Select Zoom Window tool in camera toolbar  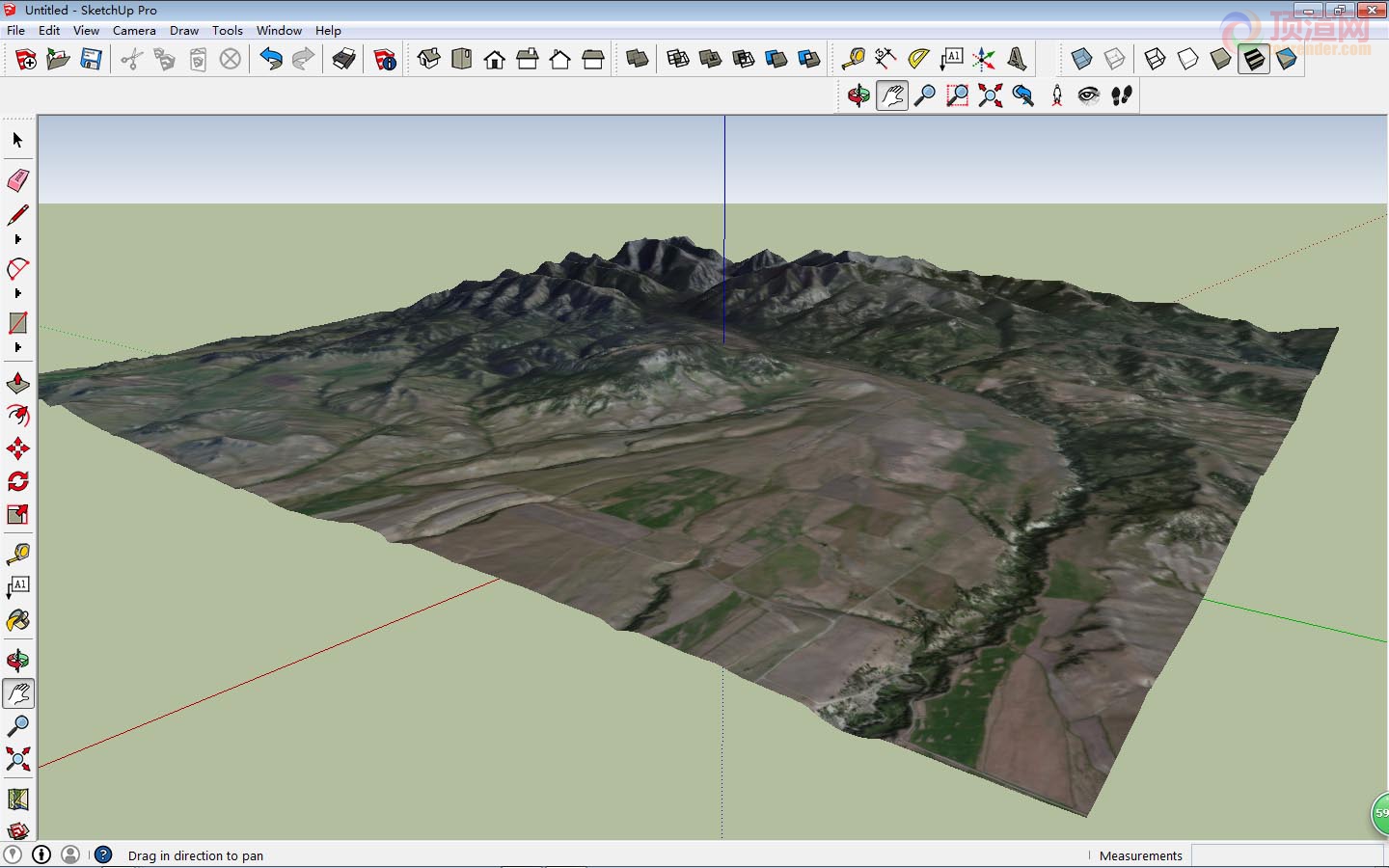(x=957, y=95)
